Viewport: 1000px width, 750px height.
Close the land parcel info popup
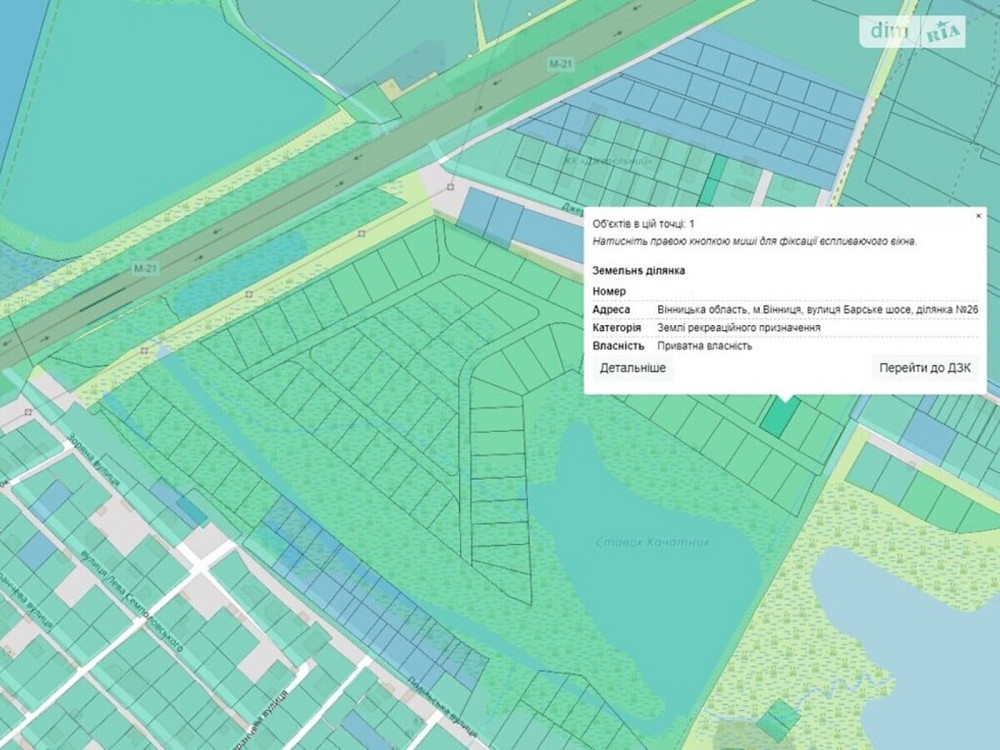point(978,215)
